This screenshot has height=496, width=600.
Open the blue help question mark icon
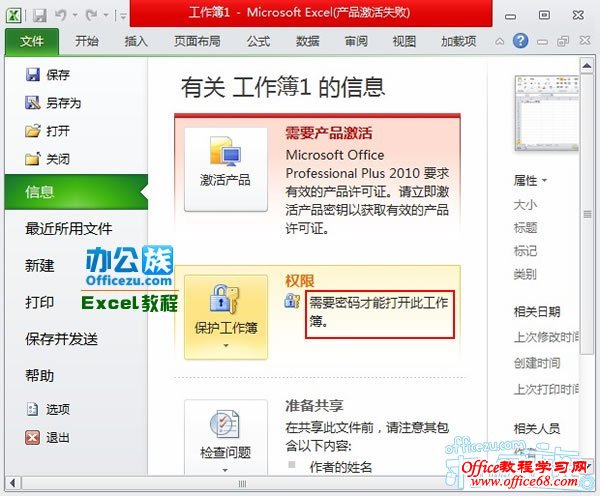520,41
